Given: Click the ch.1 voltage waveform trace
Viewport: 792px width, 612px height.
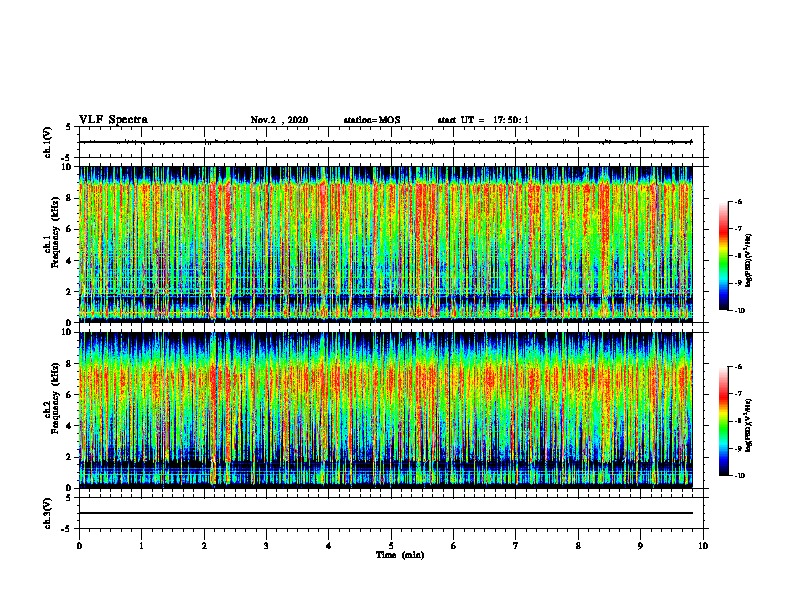Looking at the screenshot, I should [x=386, y=142].
